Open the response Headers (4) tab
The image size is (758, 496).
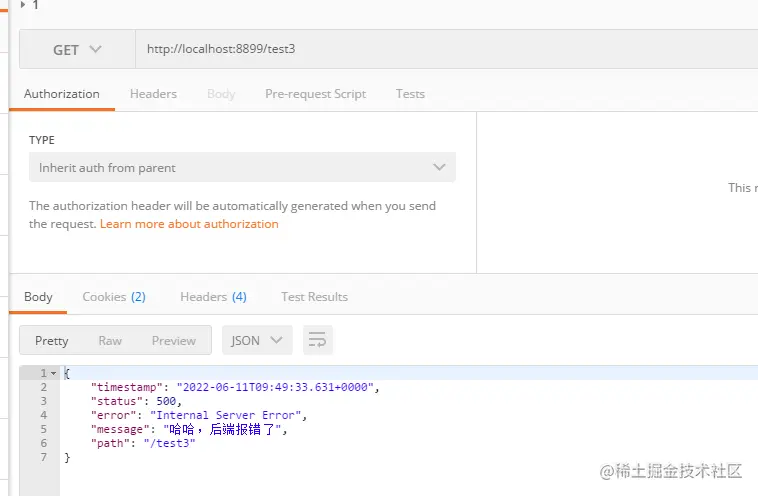(x=213, y=297)
